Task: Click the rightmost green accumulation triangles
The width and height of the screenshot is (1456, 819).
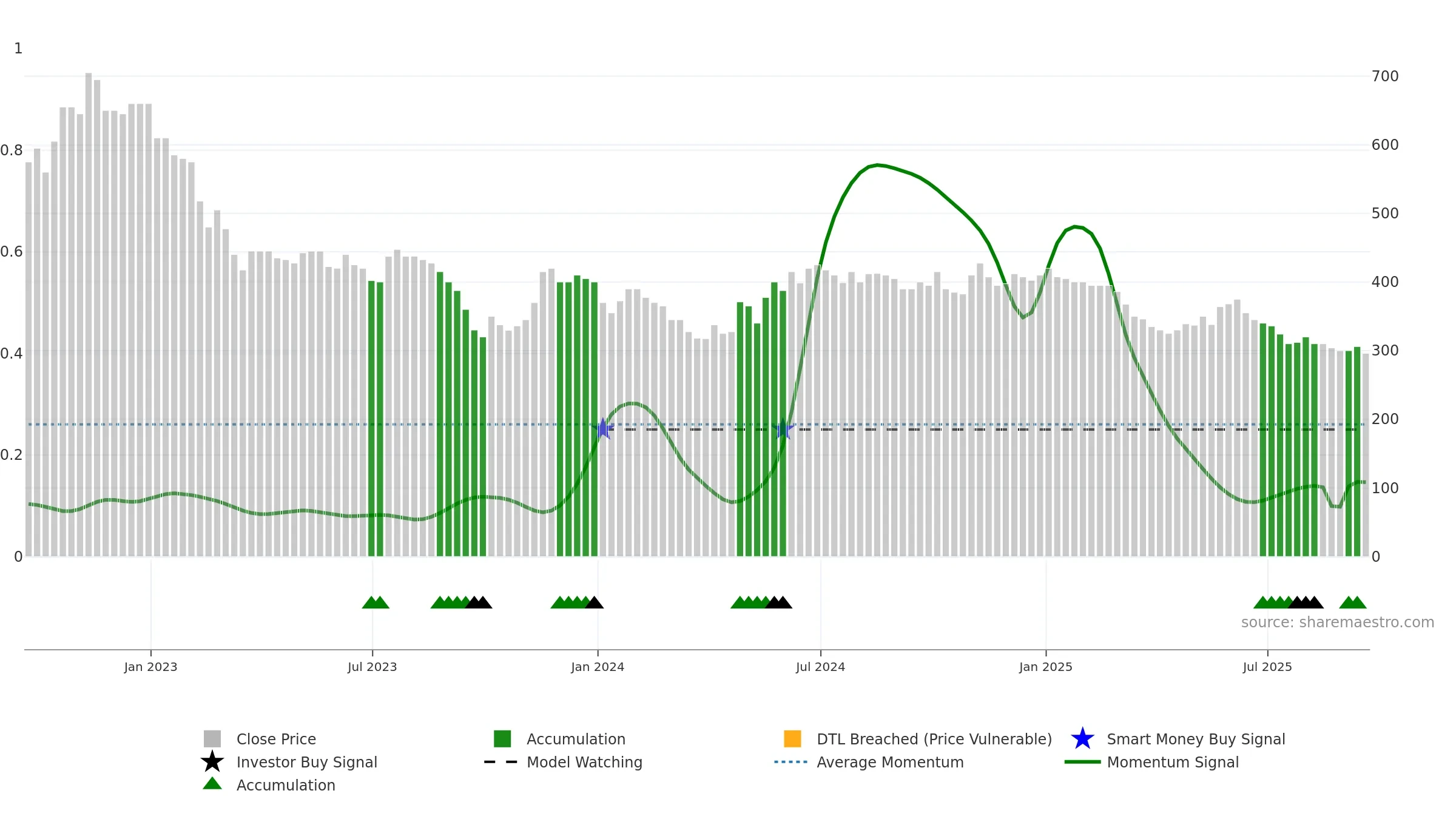Action: coord(1353,602)
